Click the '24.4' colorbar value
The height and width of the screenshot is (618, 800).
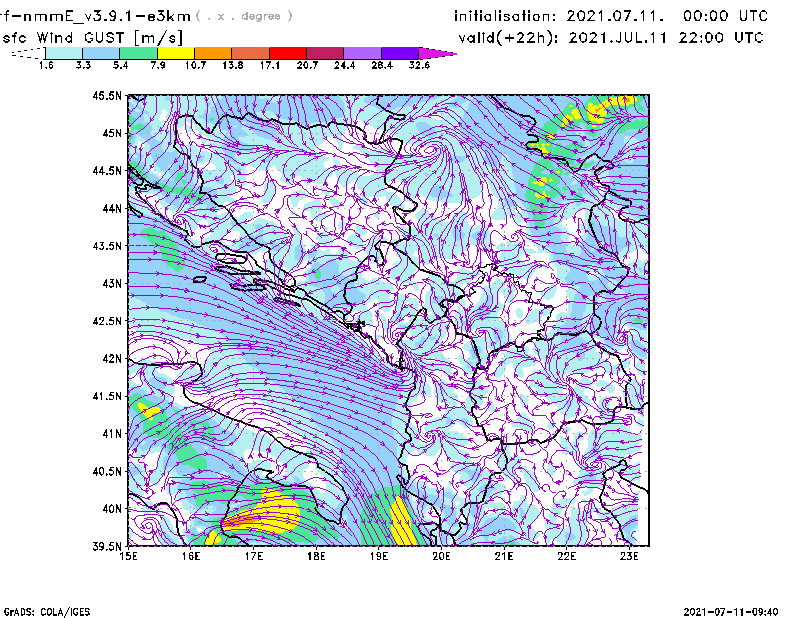[344, 65]
